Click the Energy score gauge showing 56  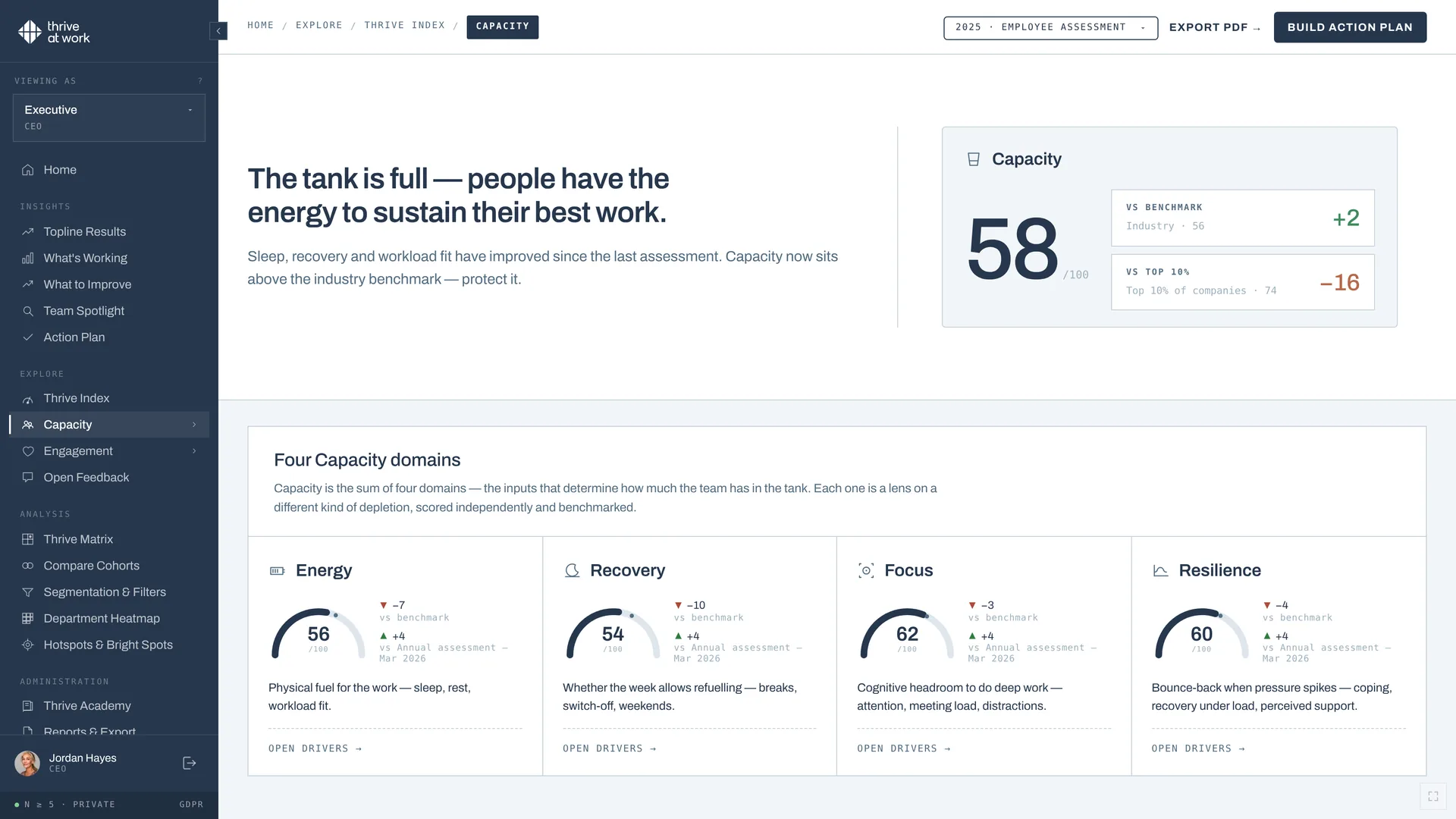click(318, 634)
